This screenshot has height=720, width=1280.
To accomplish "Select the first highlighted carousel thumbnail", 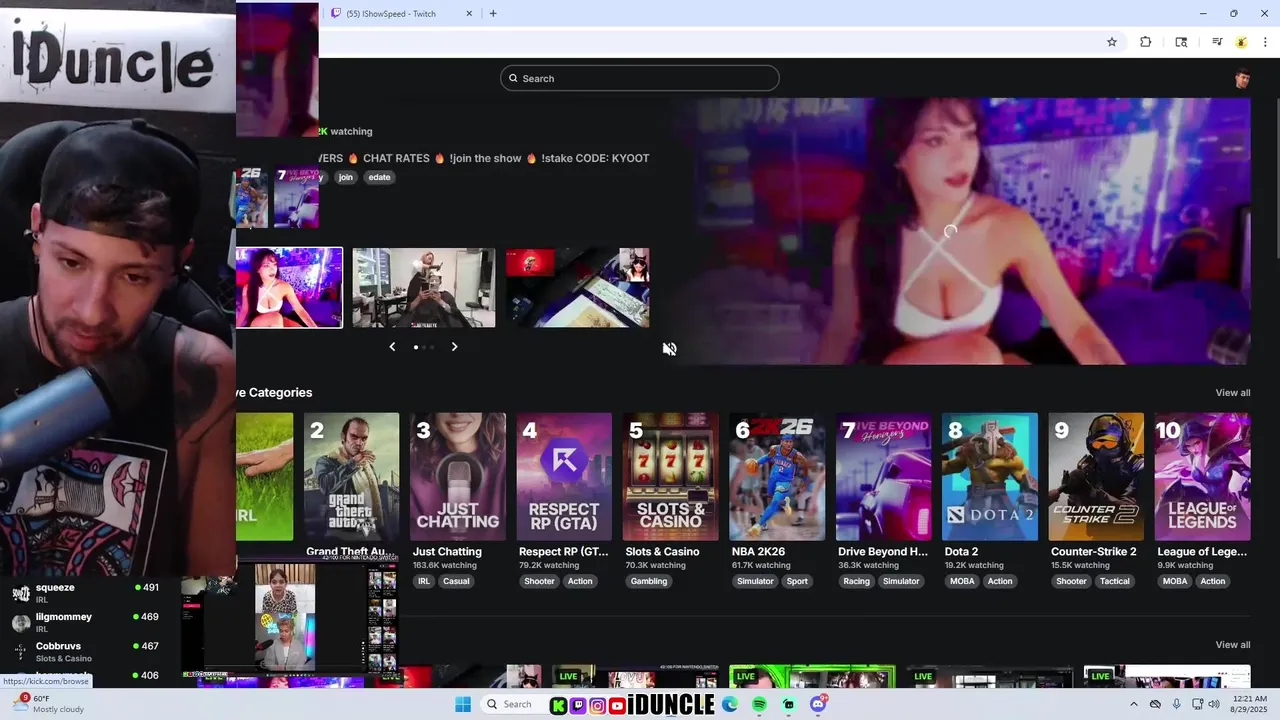I will [289, 287].
